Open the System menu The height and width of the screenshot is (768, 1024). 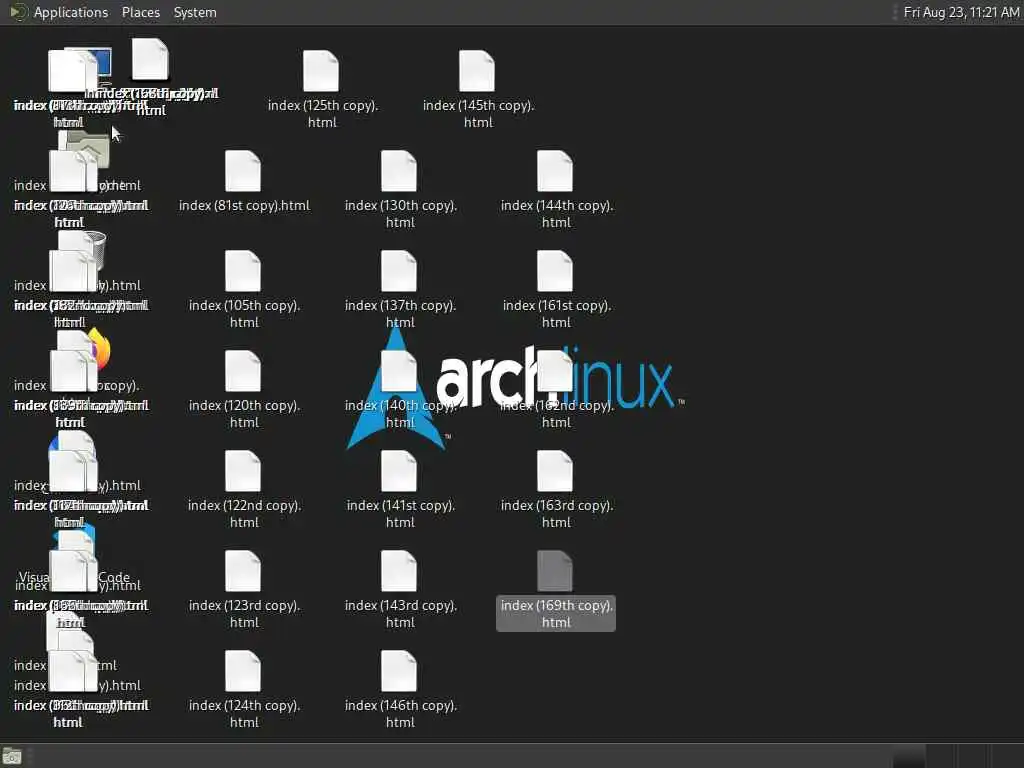tap(195, 12)
